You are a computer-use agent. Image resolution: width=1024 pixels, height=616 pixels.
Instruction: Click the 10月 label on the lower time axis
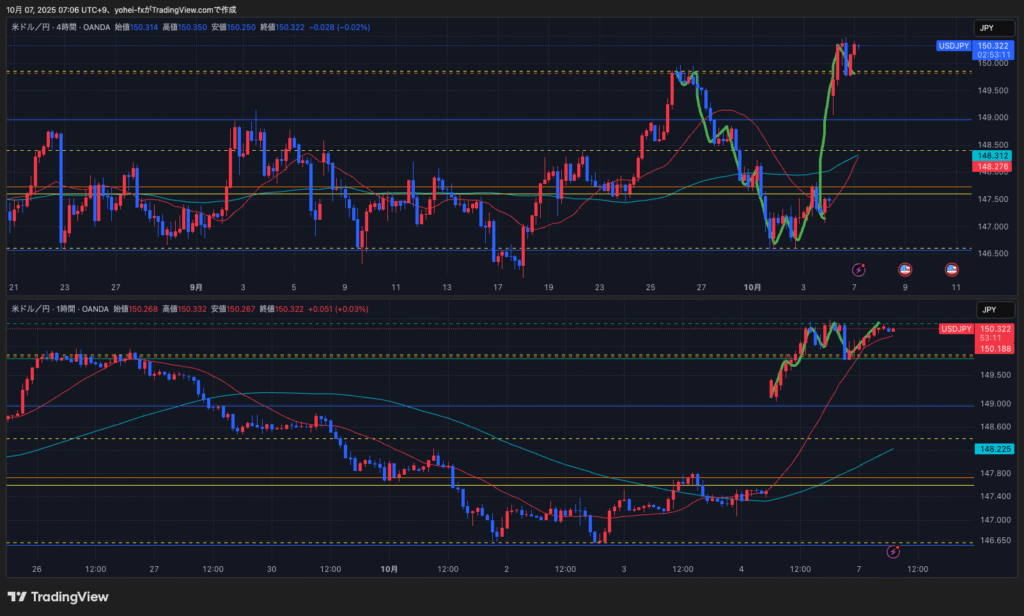coord(390,569)
